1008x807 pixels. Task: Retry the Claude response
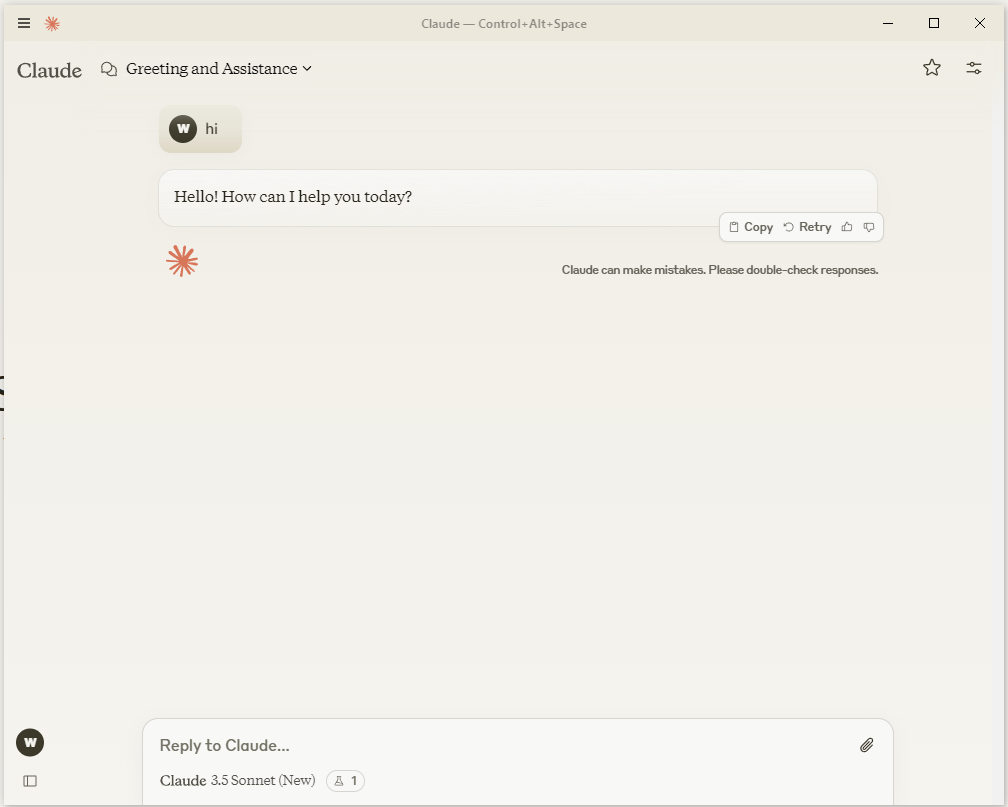[x=807, y=227]
